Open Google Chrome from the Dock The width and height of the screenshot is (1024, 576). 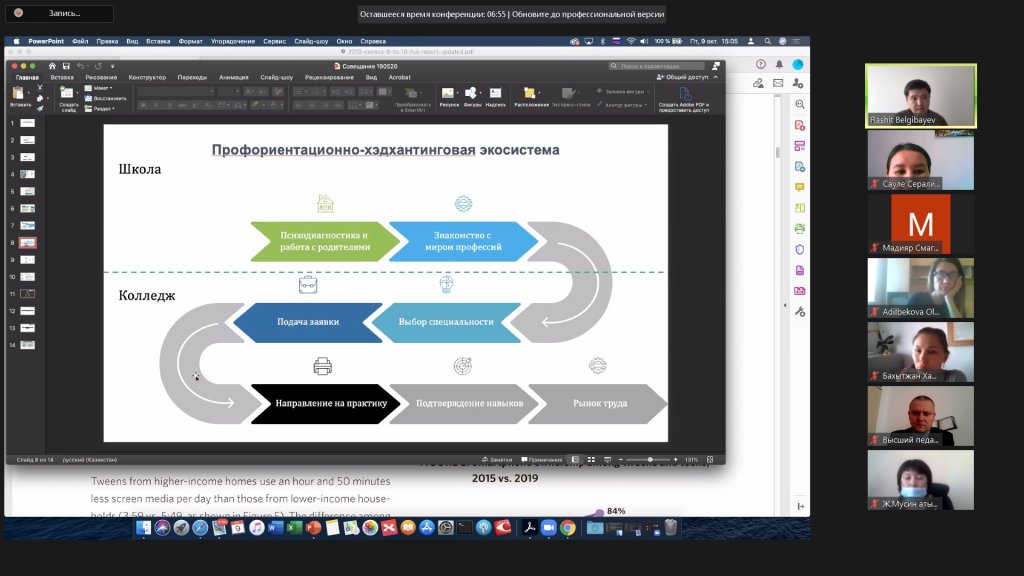click(568, 528)
